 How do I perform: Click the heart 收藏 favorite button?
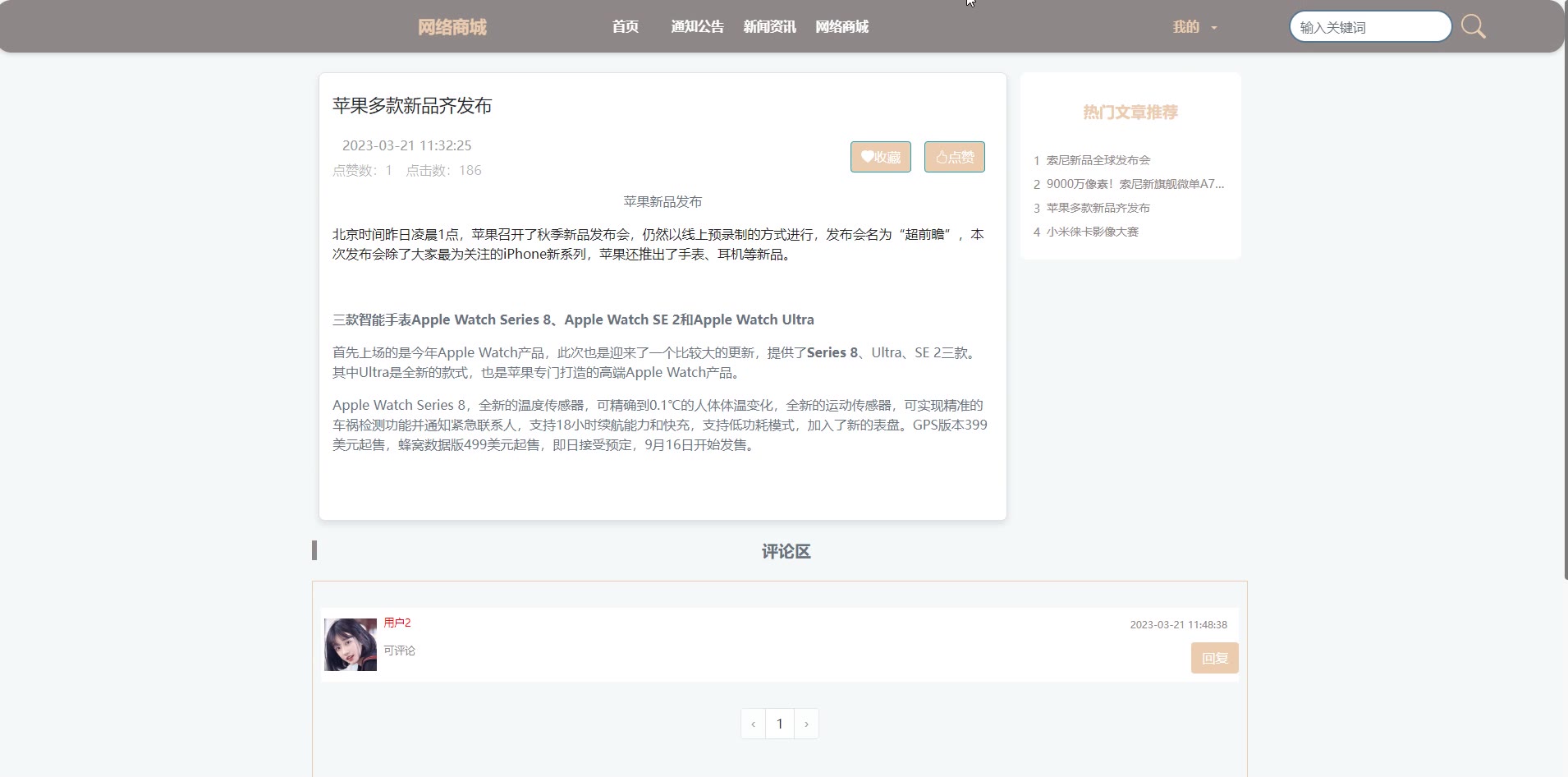pos(880,157)
